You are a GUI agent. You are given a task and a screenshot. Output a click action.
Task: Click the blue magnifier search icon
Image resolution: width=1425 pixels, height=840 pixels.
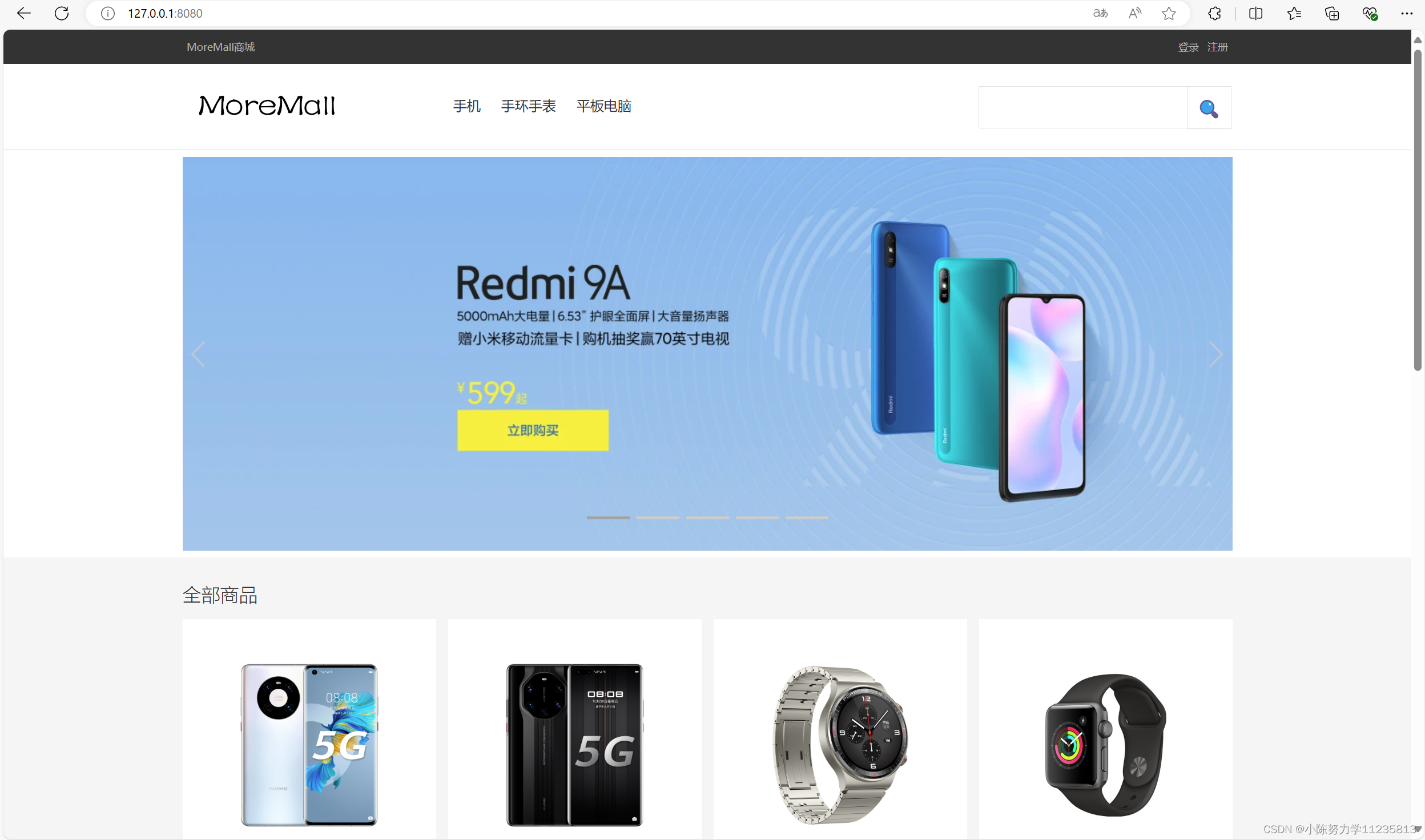[x=1209, y=108]
